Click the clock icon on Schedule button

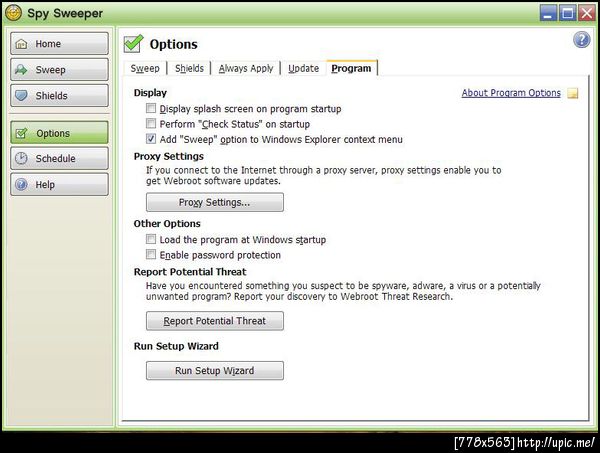21,158
